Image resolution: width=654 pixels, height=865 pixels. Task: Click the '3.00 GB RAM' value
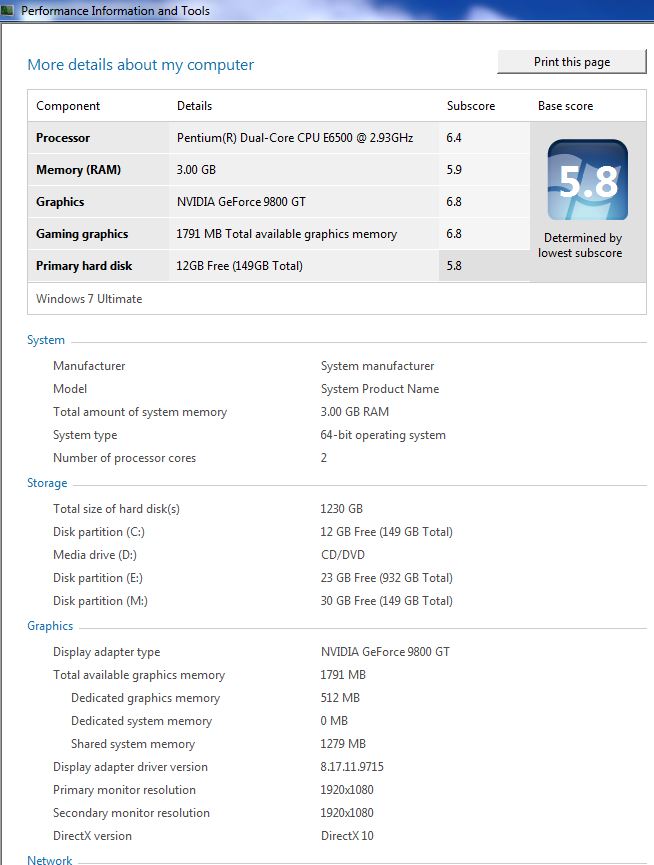355,412
